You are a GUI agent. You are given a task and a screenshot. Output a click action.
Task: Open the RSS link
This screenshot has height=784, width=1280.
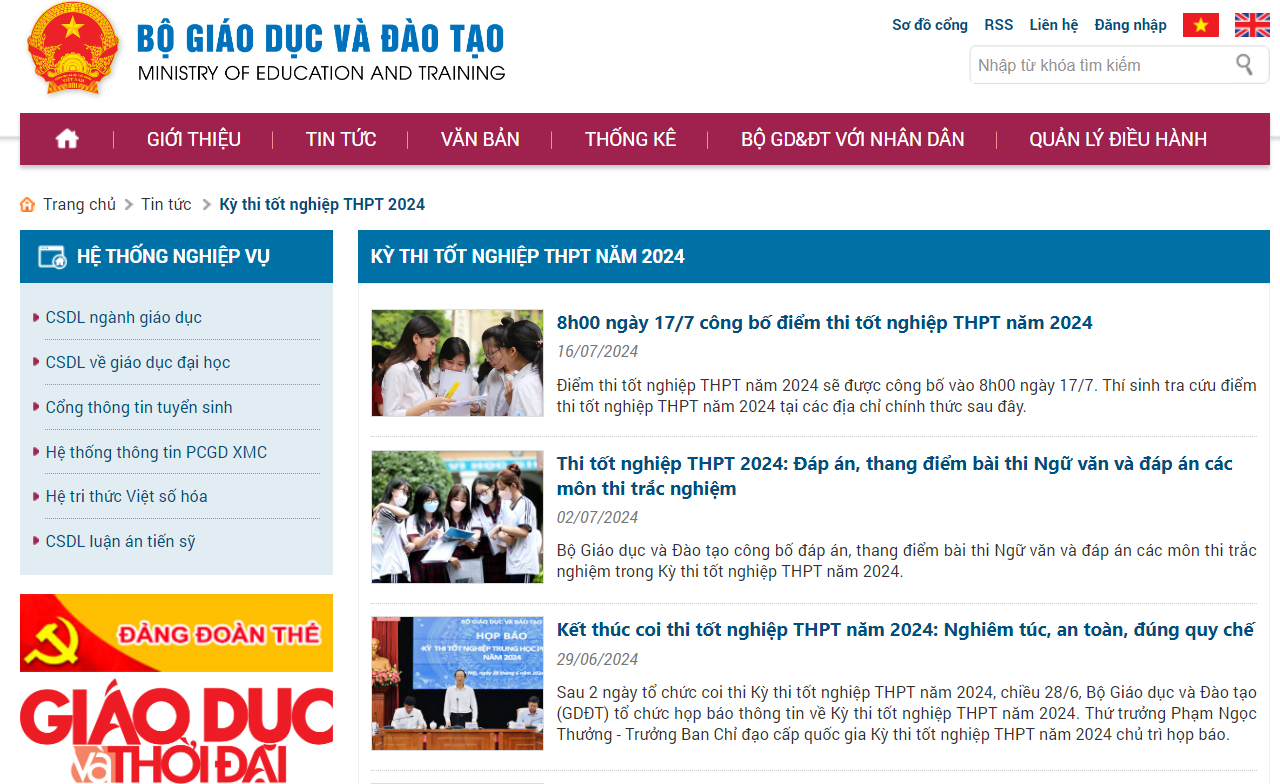(999, 25)
